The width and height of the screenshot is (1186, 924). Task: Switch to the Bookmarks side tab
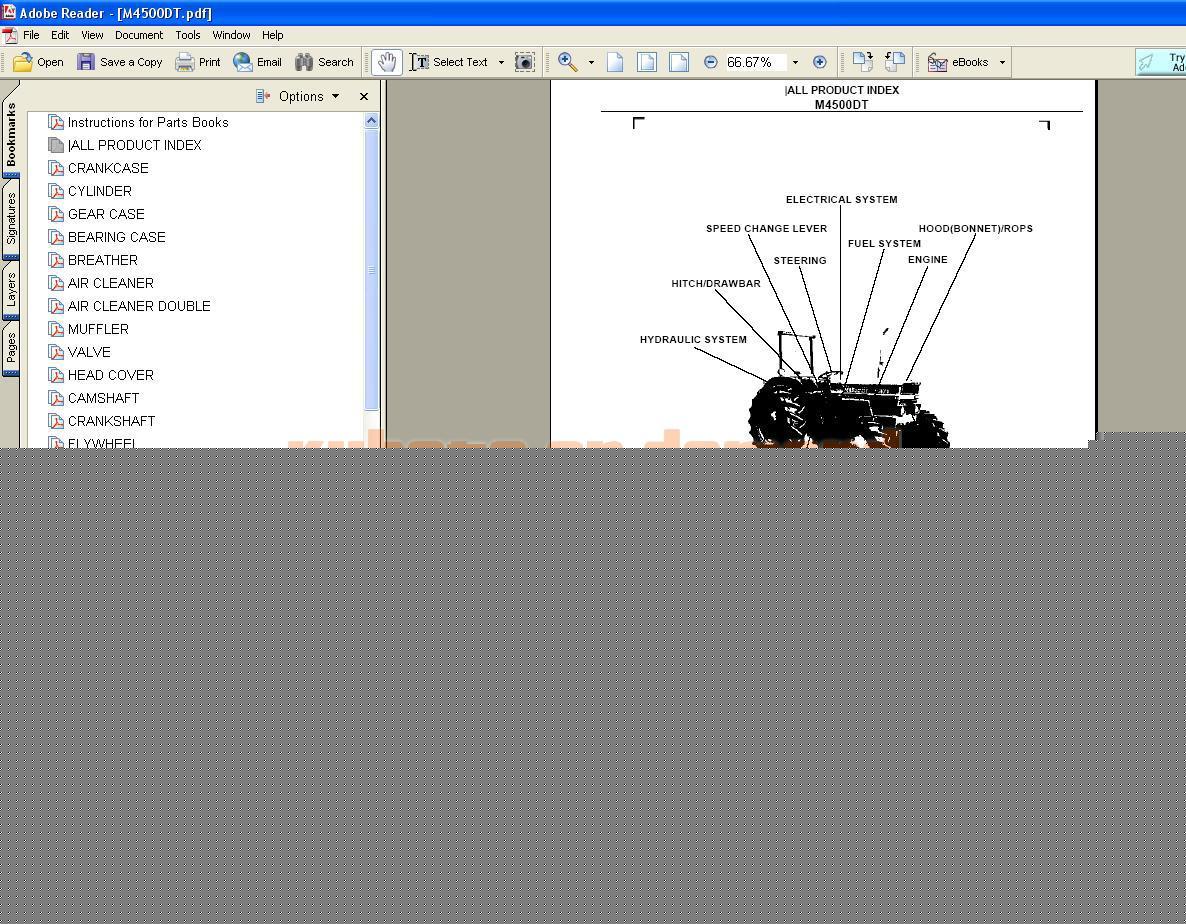pyautogui.click(x=11, y=134)
